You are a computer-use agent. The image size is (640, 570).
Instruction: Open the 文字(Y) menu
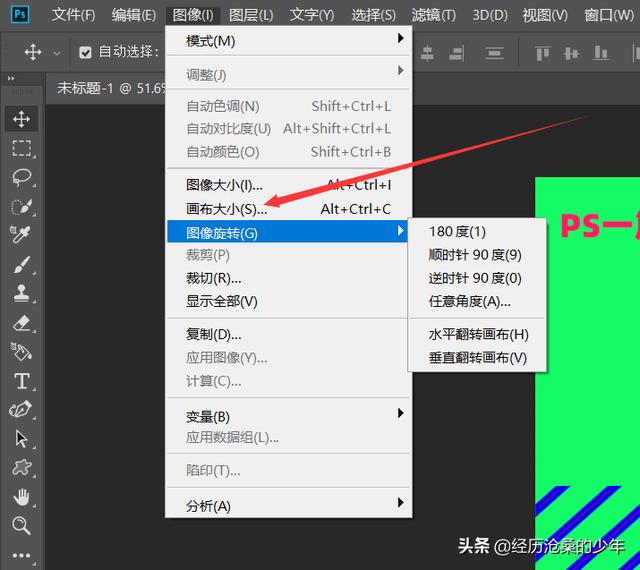pyautogui.click(x=312, y=15)
